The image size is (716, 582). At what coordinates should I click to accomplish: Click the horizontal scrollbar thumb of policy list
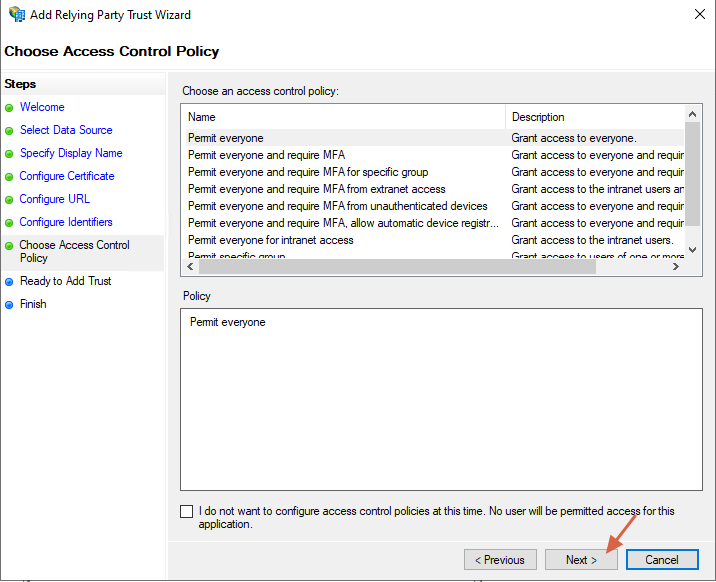tap(397, 267)
